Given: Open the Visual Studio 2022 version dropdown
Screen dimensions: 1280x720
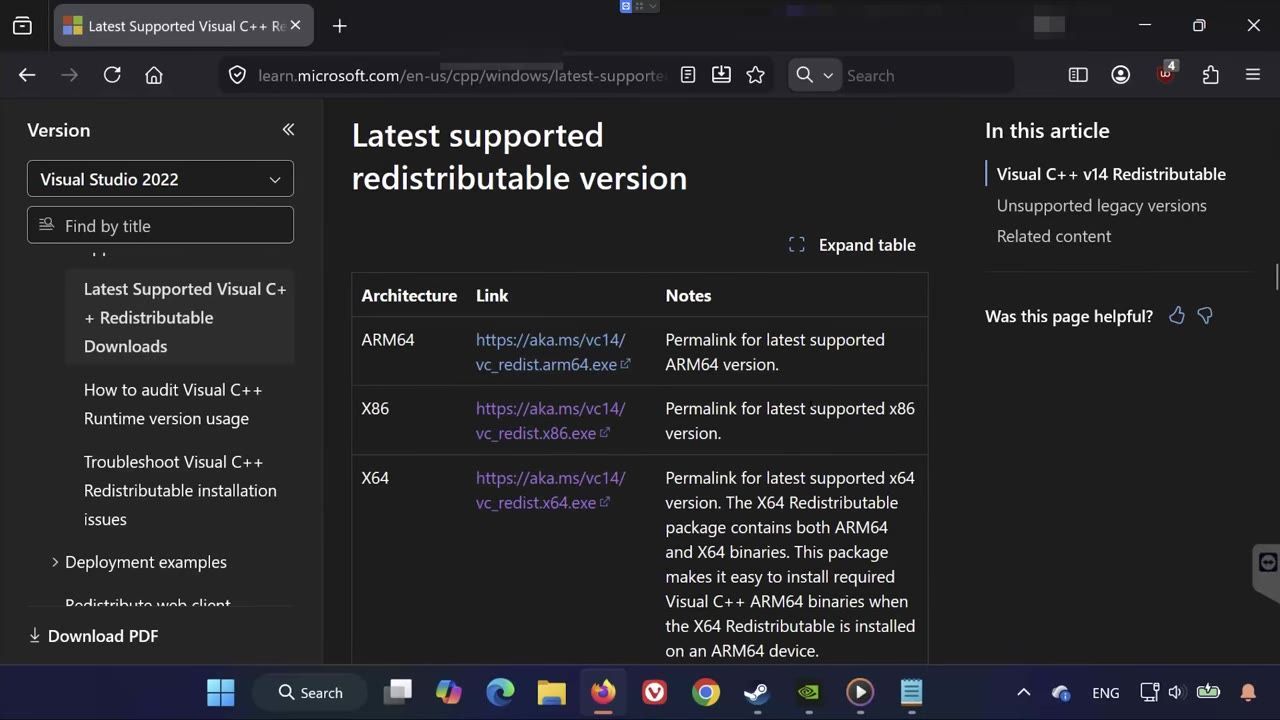Looking at the screenshot, I should pyautogui.click(x=160, y=179).
